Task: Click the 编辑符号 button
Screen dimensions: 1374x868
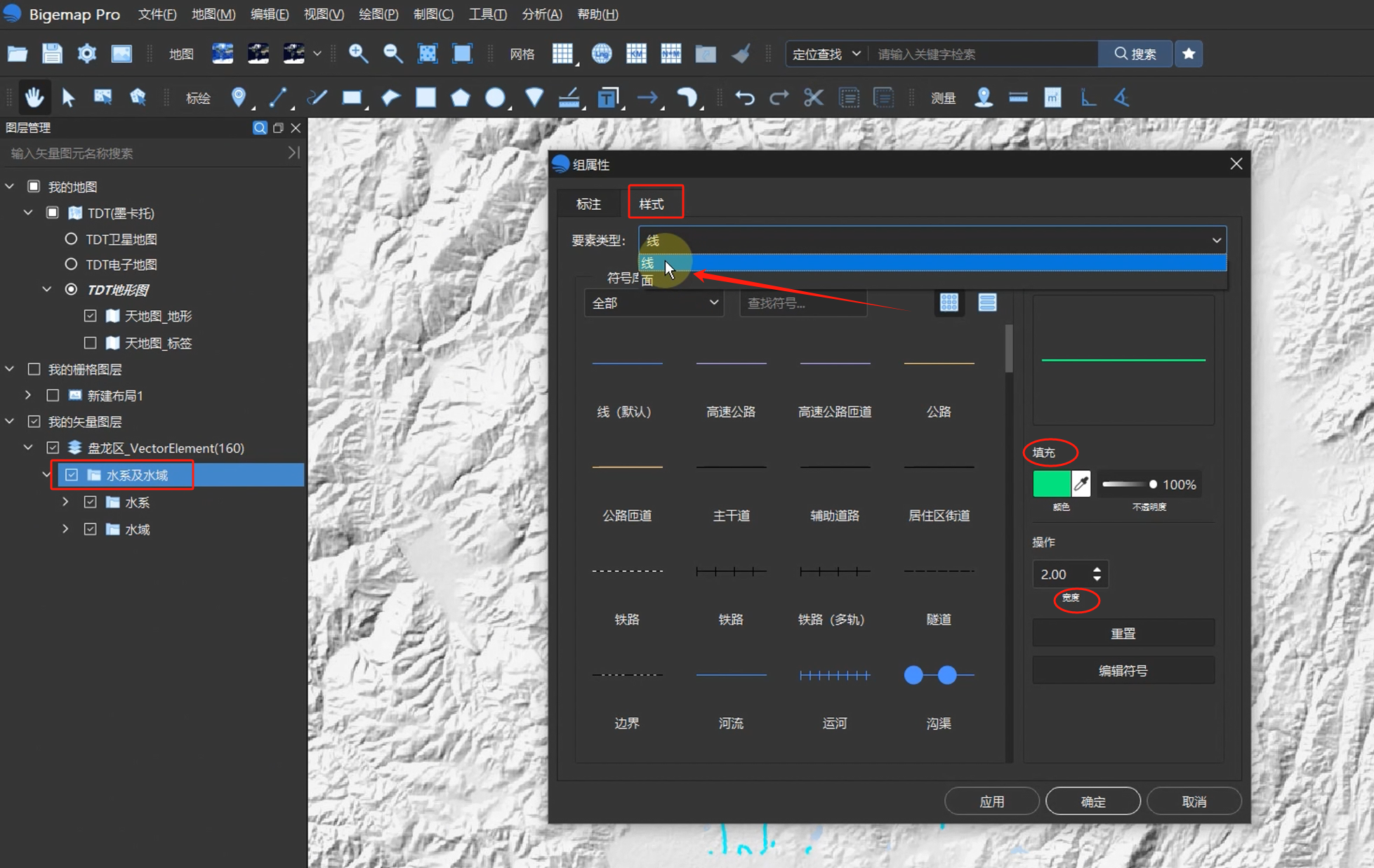Action: [x=1123, y=671]
